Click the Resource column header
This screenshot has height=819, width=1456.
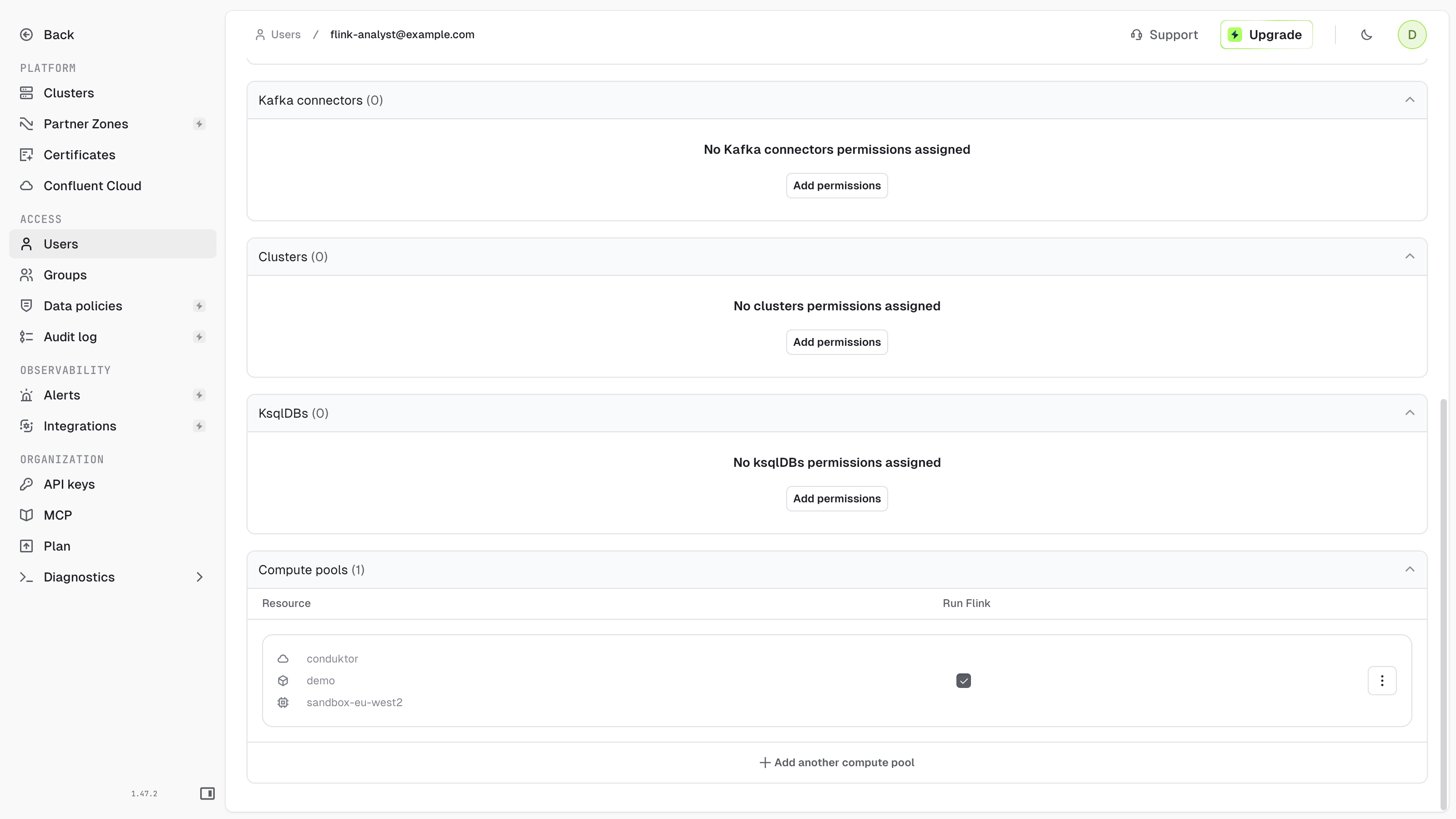[286, 604]
